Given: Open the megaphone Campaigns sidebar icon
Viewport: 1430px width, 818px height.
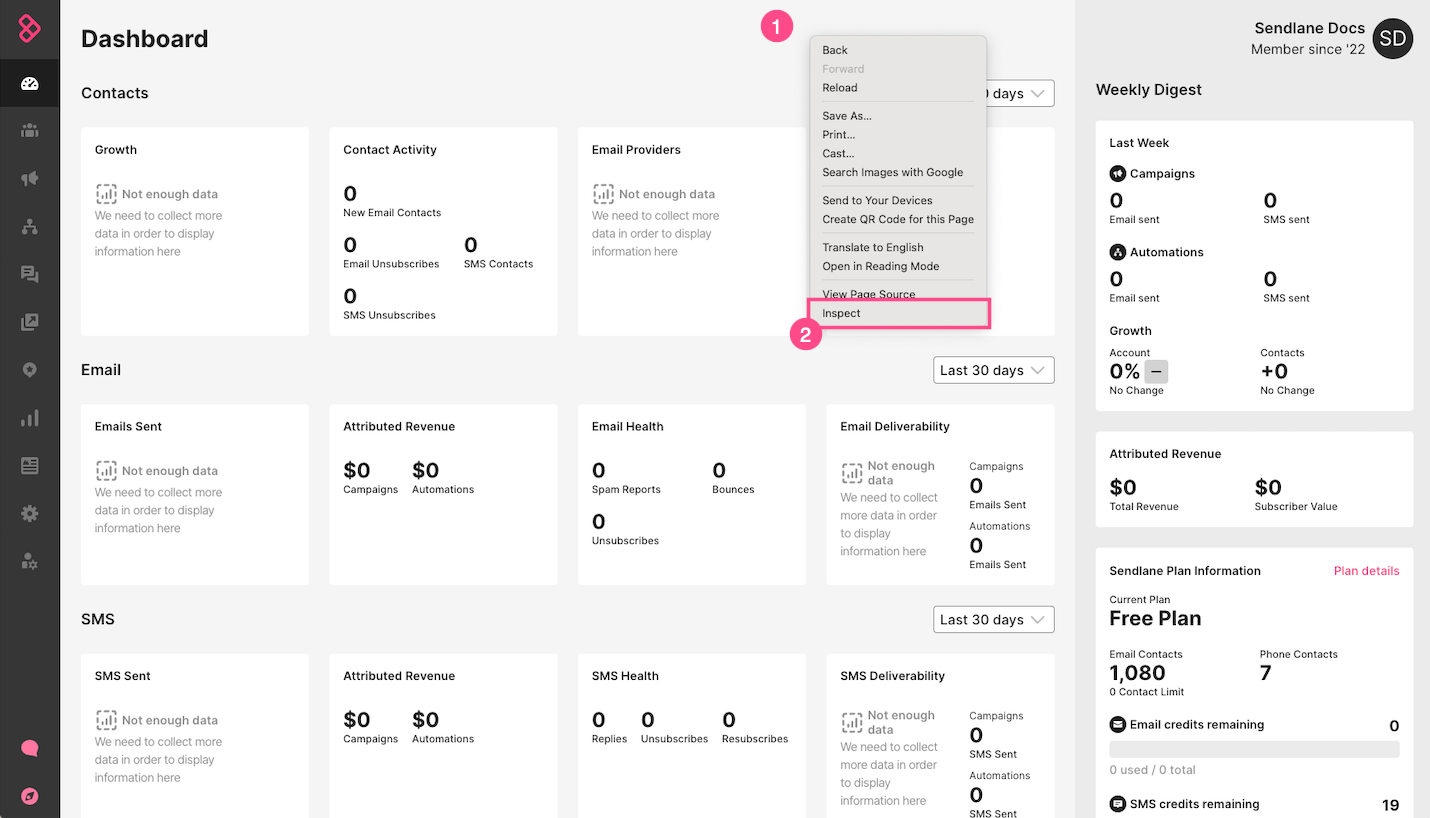Looking at the screenshot, I should tap(30, 179).
